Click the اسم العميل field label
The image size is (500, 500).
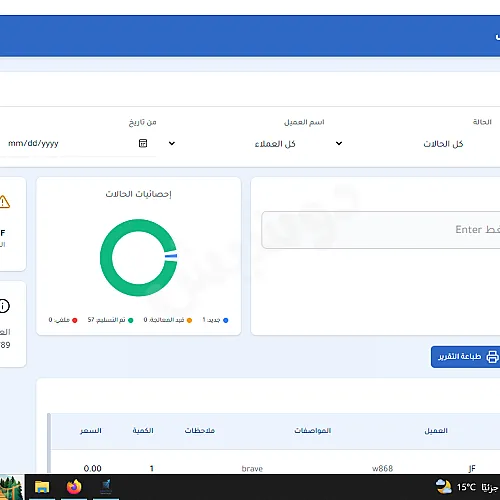[x=304, y=122]
